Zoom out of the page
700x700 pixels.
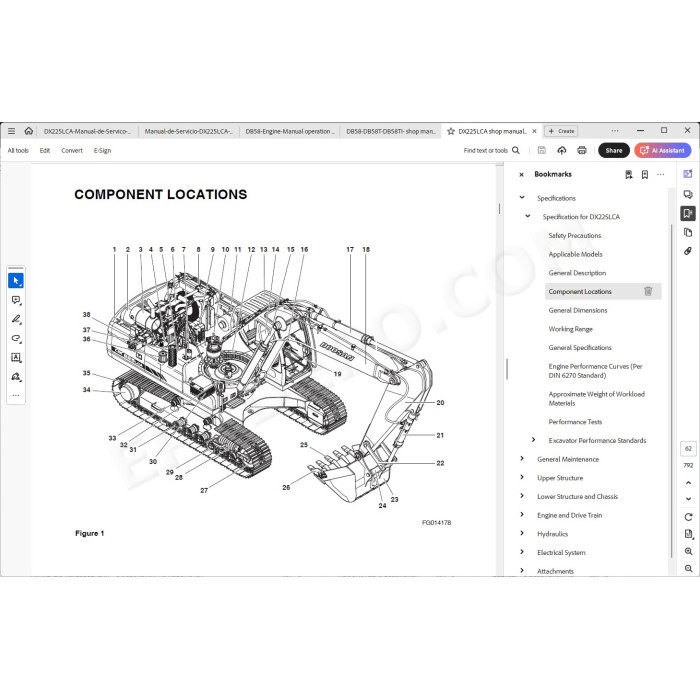click(688, 568)
